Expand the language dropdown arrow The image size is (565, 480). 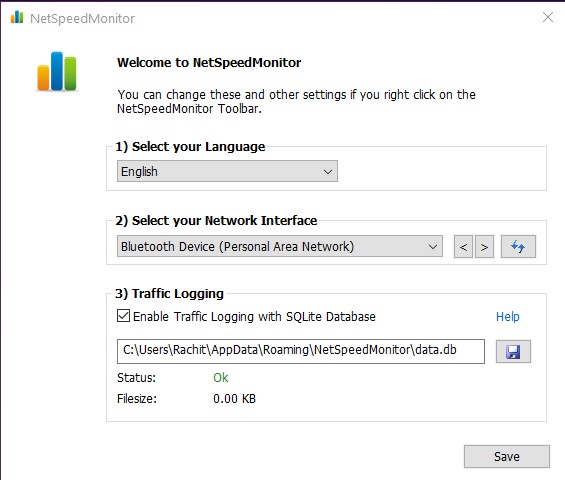328,172
